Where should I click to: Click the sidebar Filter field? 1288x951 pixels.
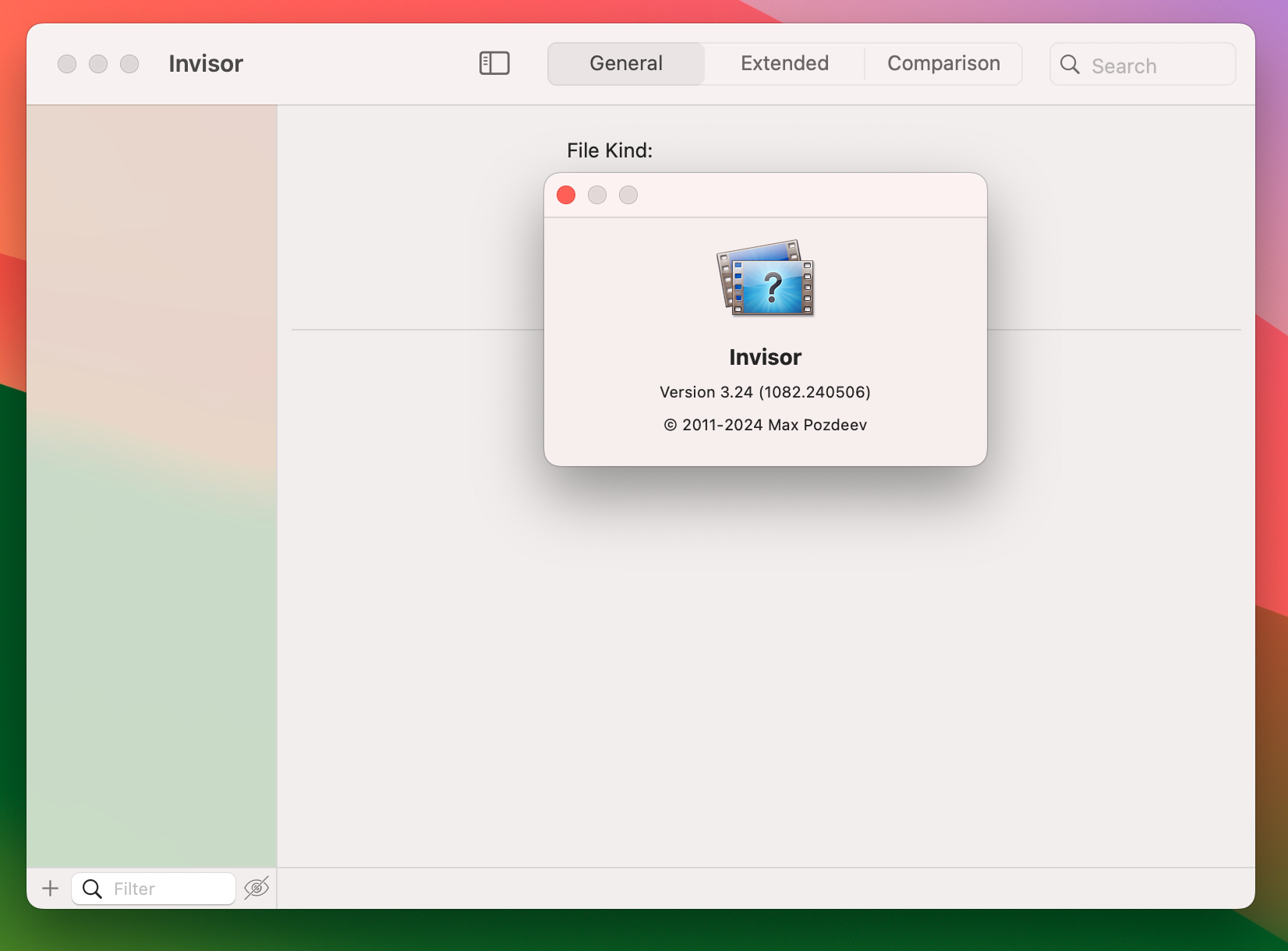[x=154, y=888]
